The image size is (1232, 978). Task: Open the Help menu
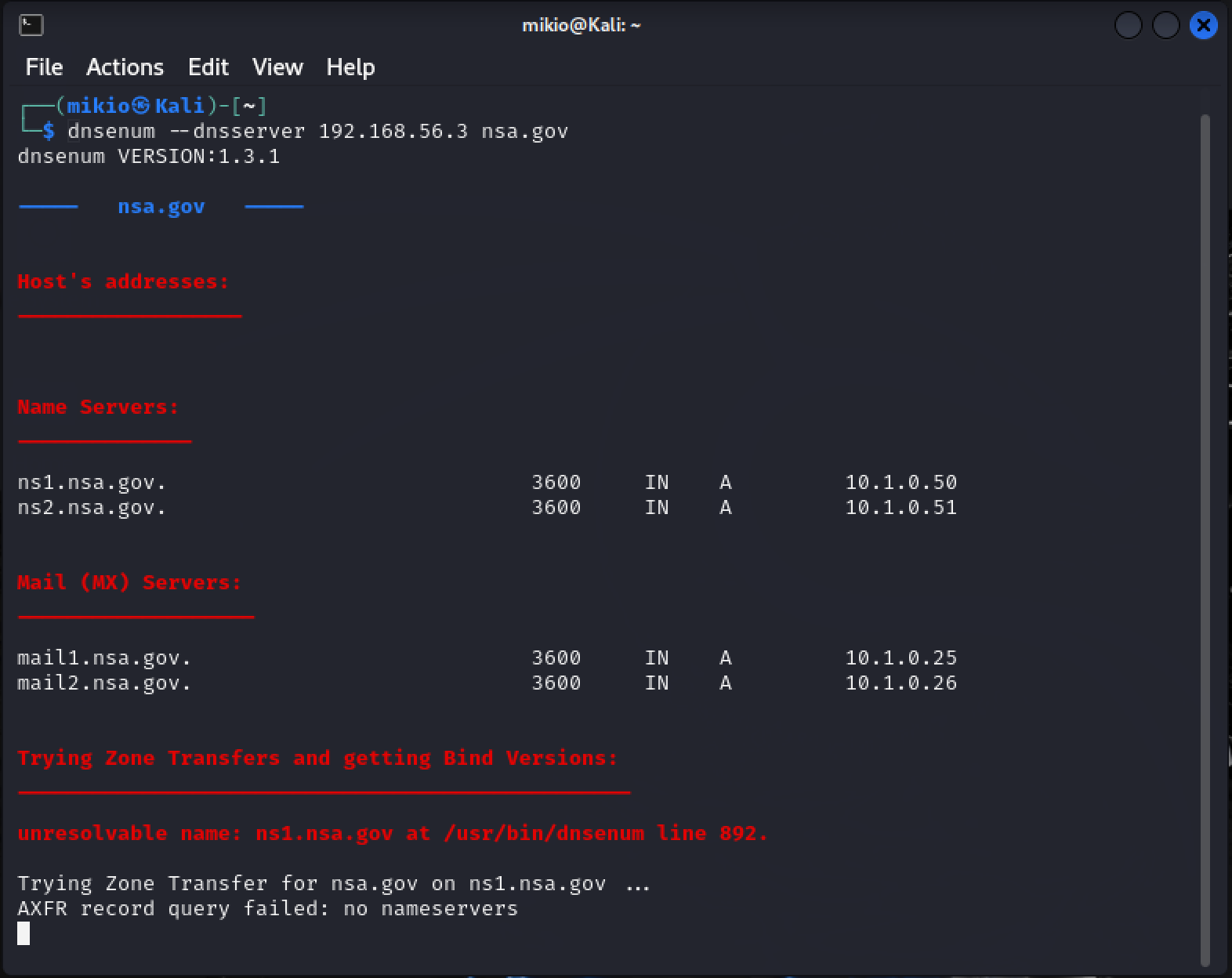tap(350, 67)
